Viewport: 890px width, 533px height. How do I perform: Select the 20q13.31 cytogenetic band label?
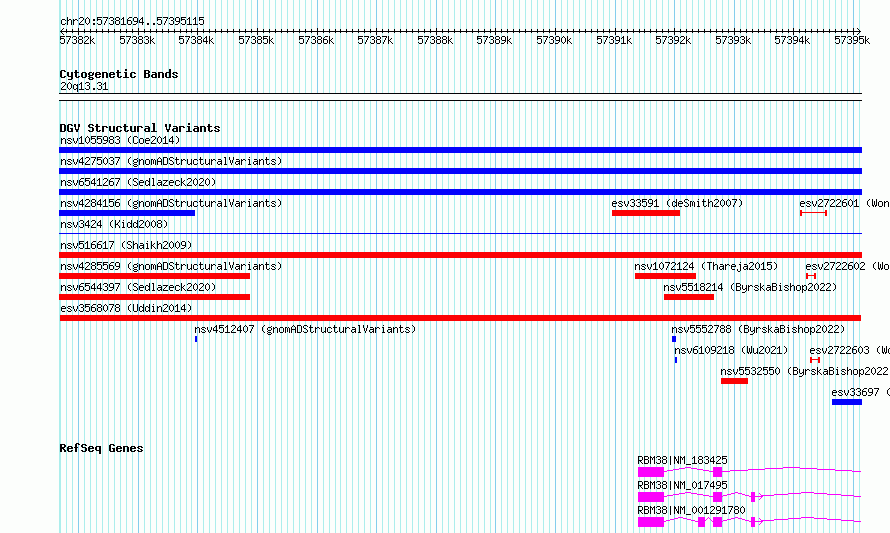click(84, 86)
